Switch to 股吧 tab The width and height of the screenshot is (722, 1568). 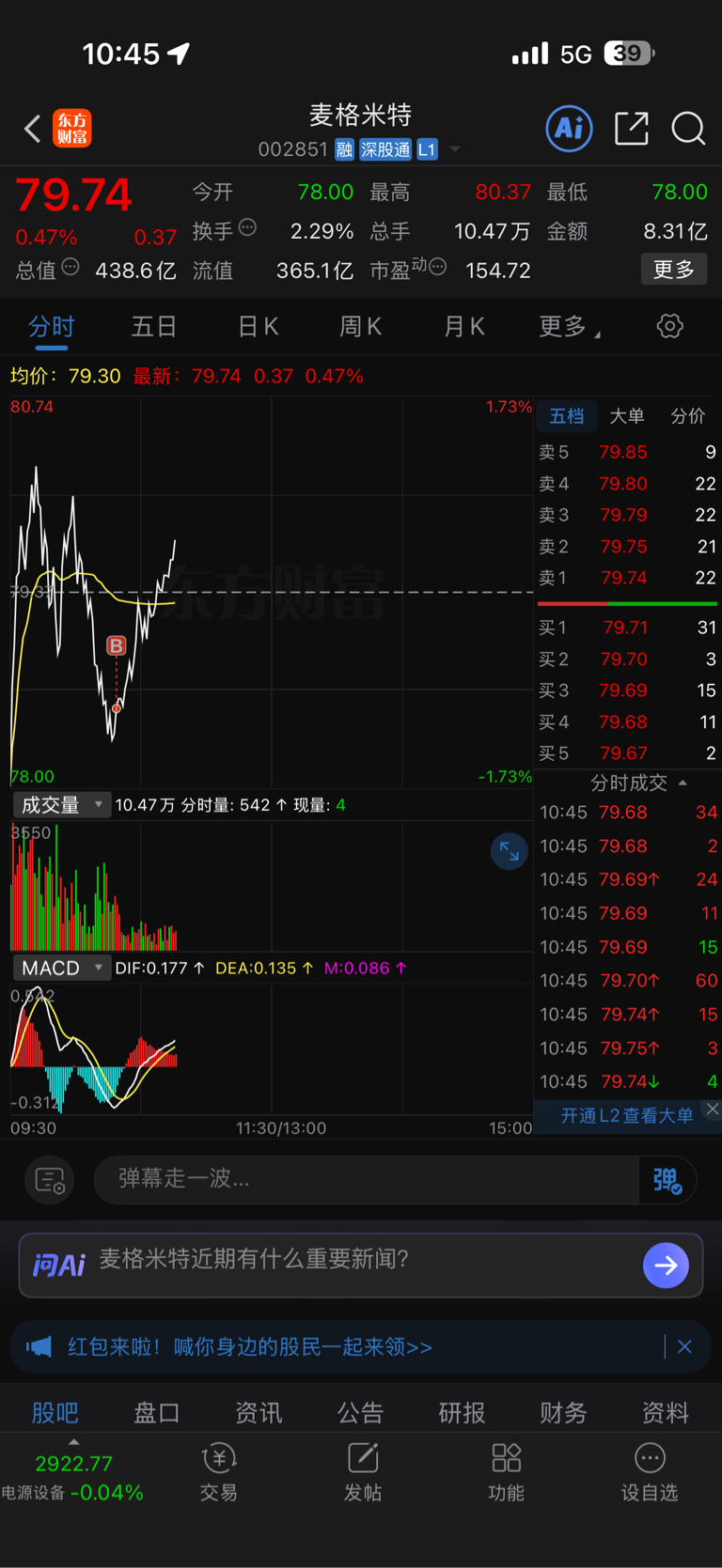pyautogui.click(x=55, y=1412)
